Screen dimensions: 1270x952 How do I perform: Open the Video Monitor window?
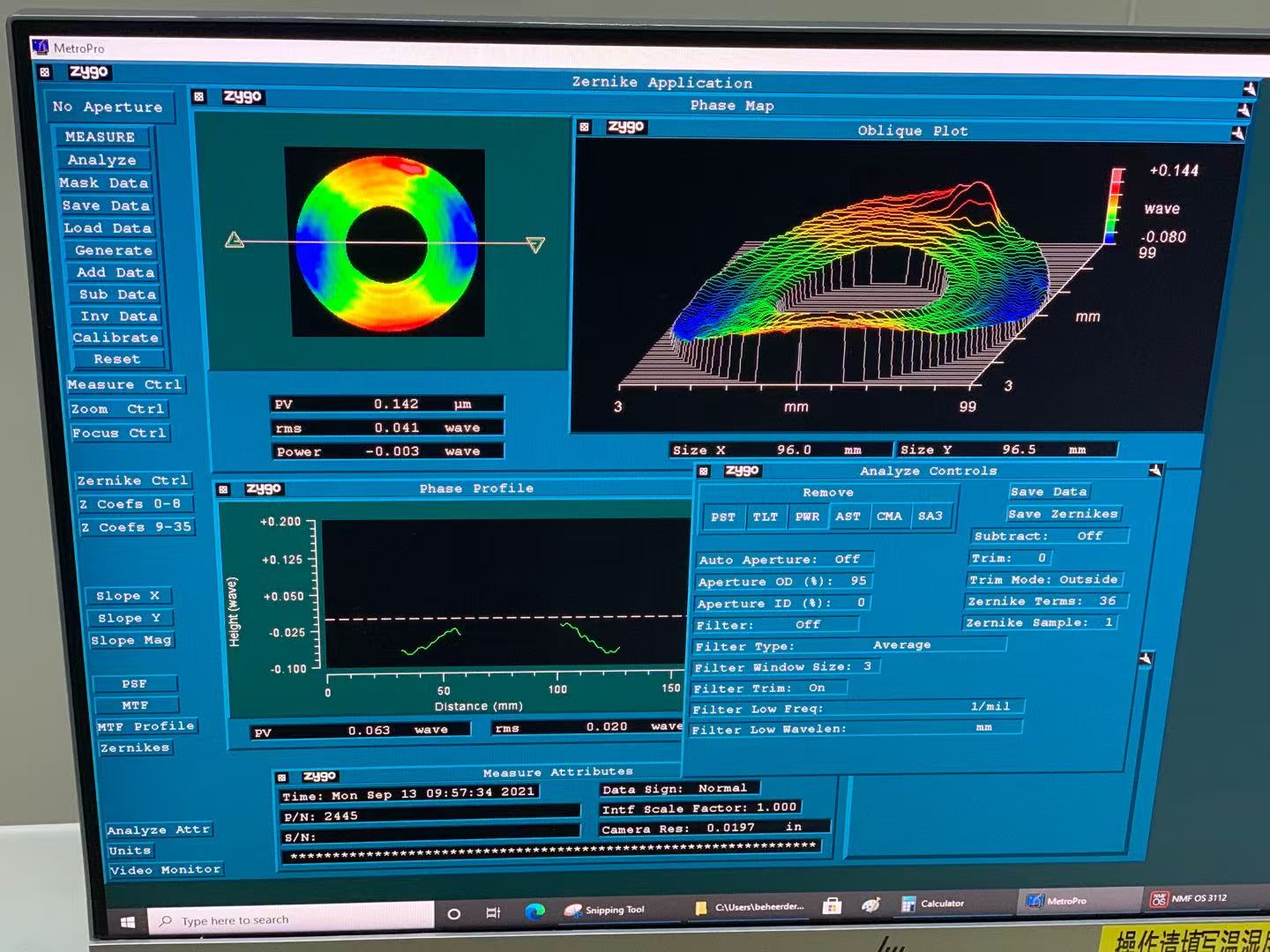165,870
